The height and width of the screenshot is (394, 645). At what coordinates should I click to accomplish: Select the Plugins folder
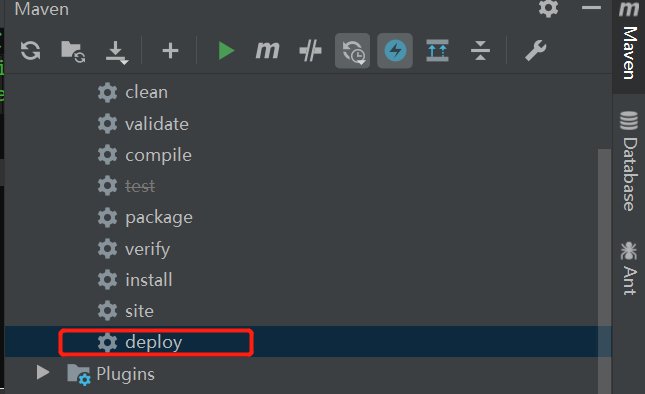pos(111,374)
